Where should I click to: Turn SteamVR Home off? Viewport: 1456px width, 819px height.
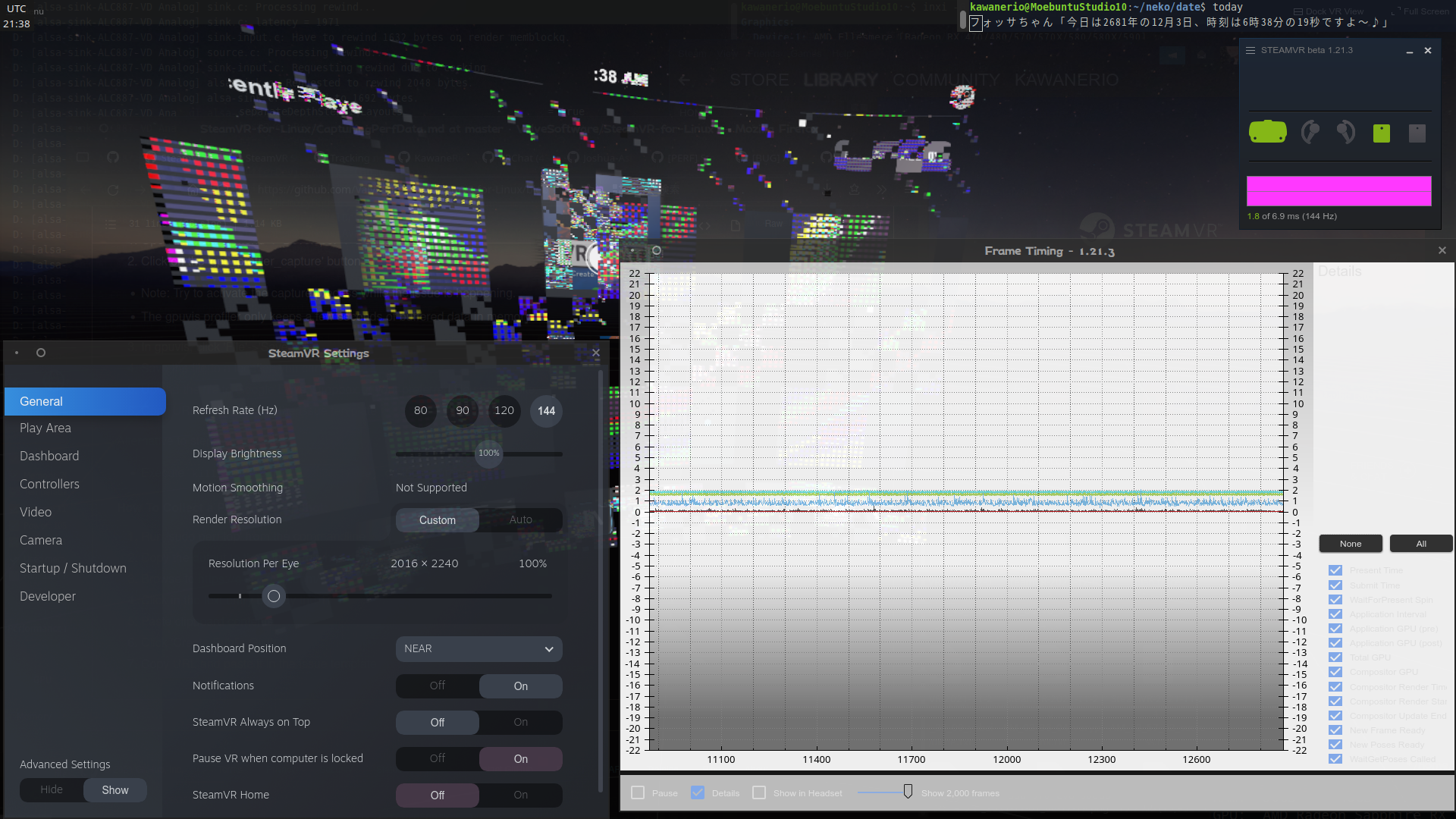438,795
